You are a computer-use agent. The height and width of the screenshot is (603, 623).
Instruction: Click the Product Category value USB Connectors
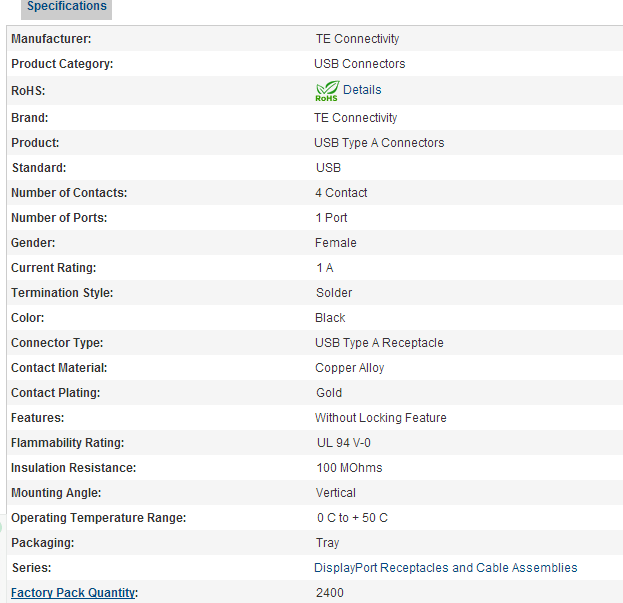(x=360, y=64)
